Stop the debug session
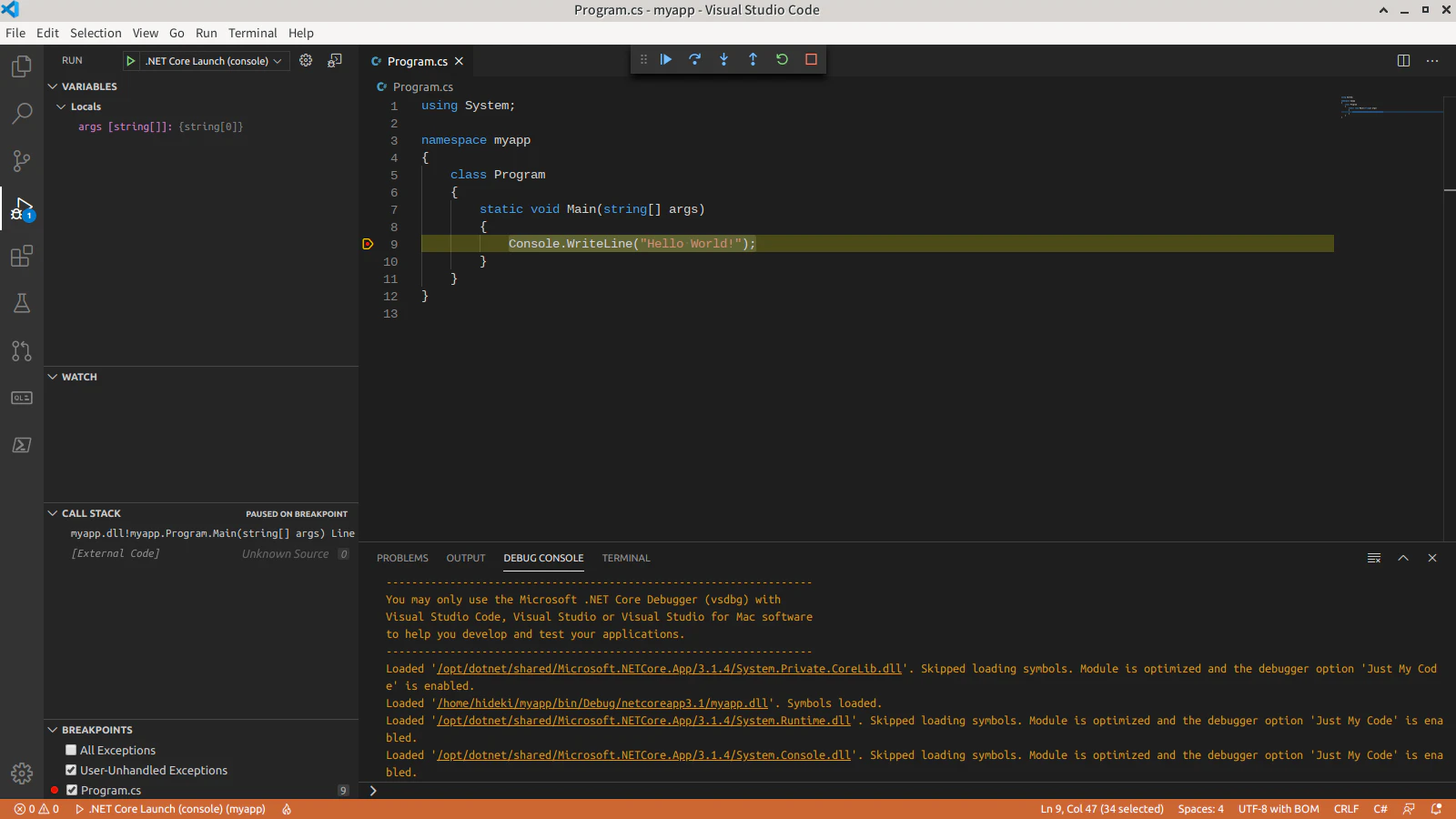This screenshot has width=1456, height=819. pos(811,59)
